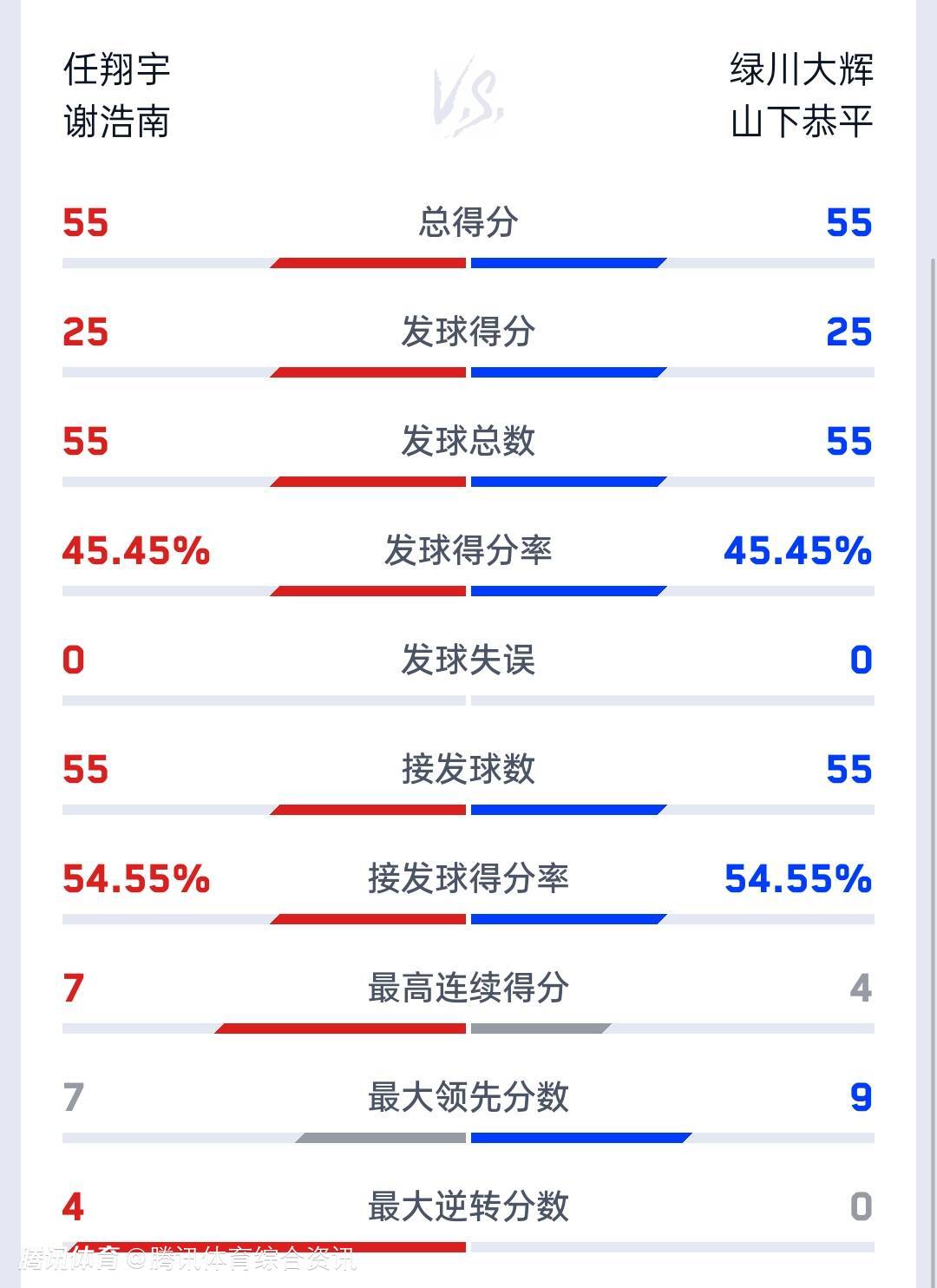Click the 发球得分 stat label
937x1288 pixels.
pos(468,332)
